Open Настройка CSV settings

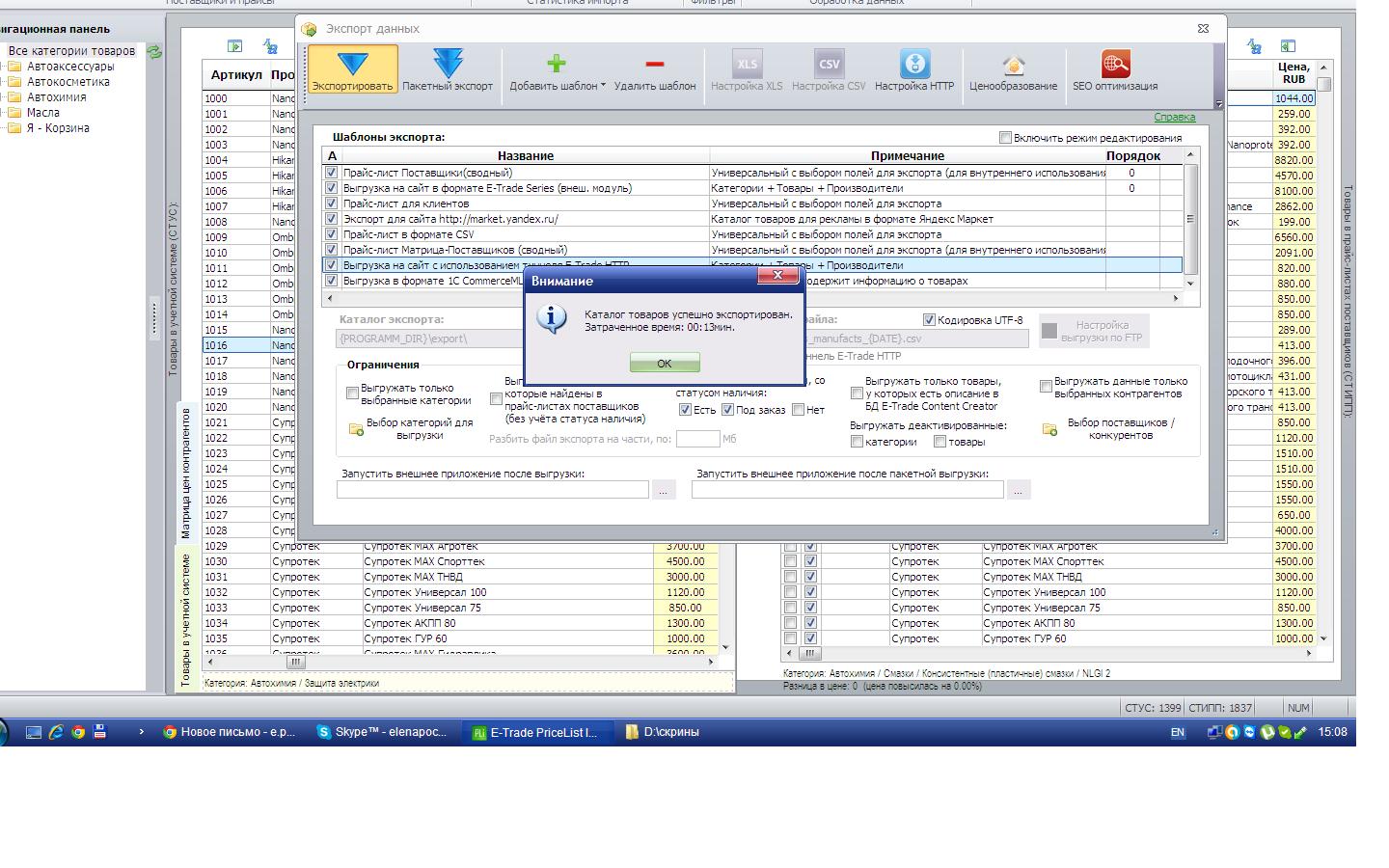(x=829, y=70)
